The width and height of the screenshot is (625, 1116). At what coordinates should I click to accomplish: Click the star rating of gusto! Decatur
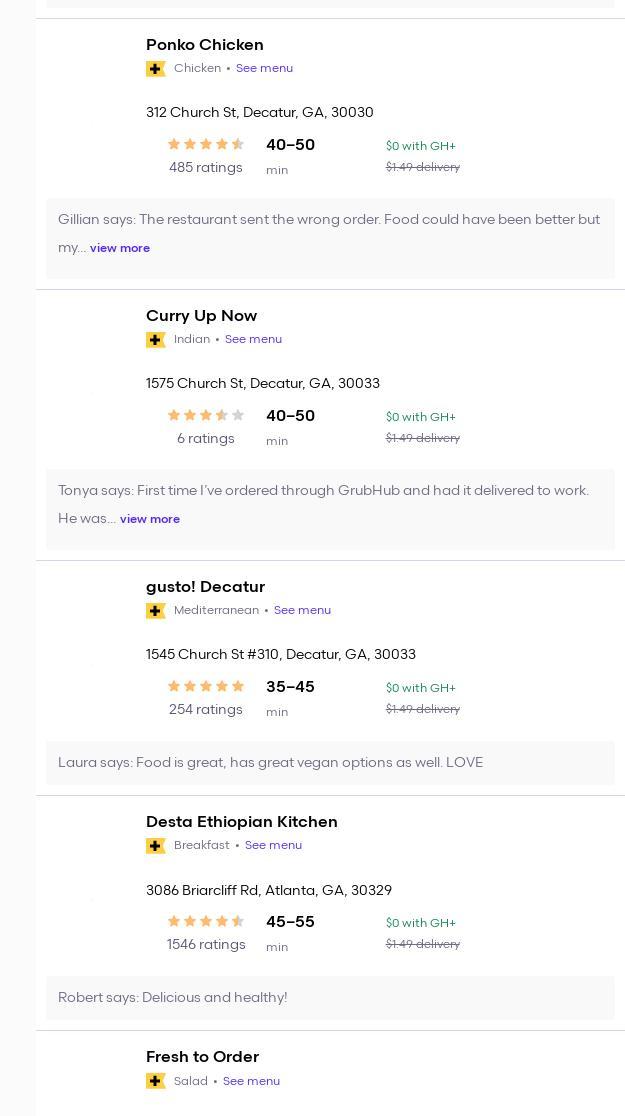[x=206, y=686]
